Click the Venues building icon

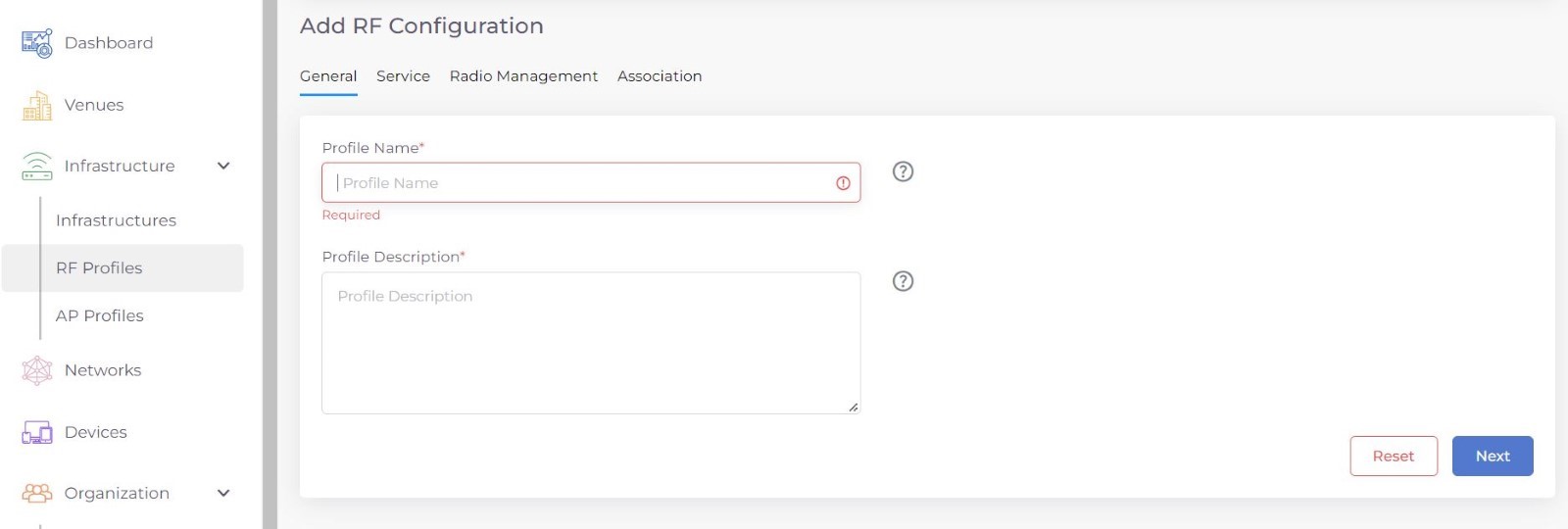tap(37, 105)
